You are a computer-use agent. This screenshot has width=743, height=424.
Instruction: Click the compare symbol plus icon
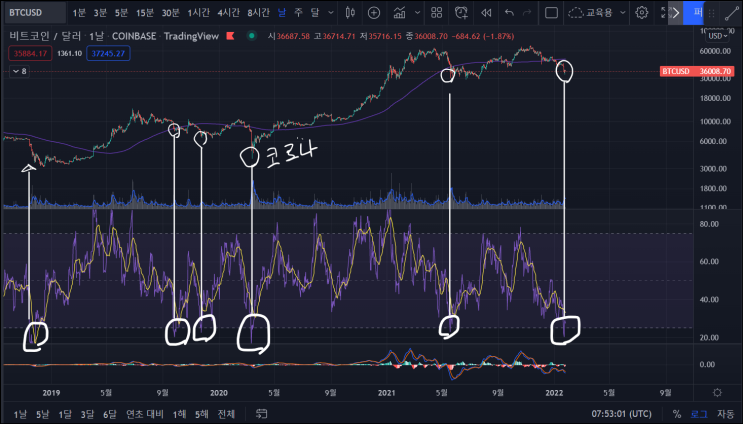click(x=374, y=13)
